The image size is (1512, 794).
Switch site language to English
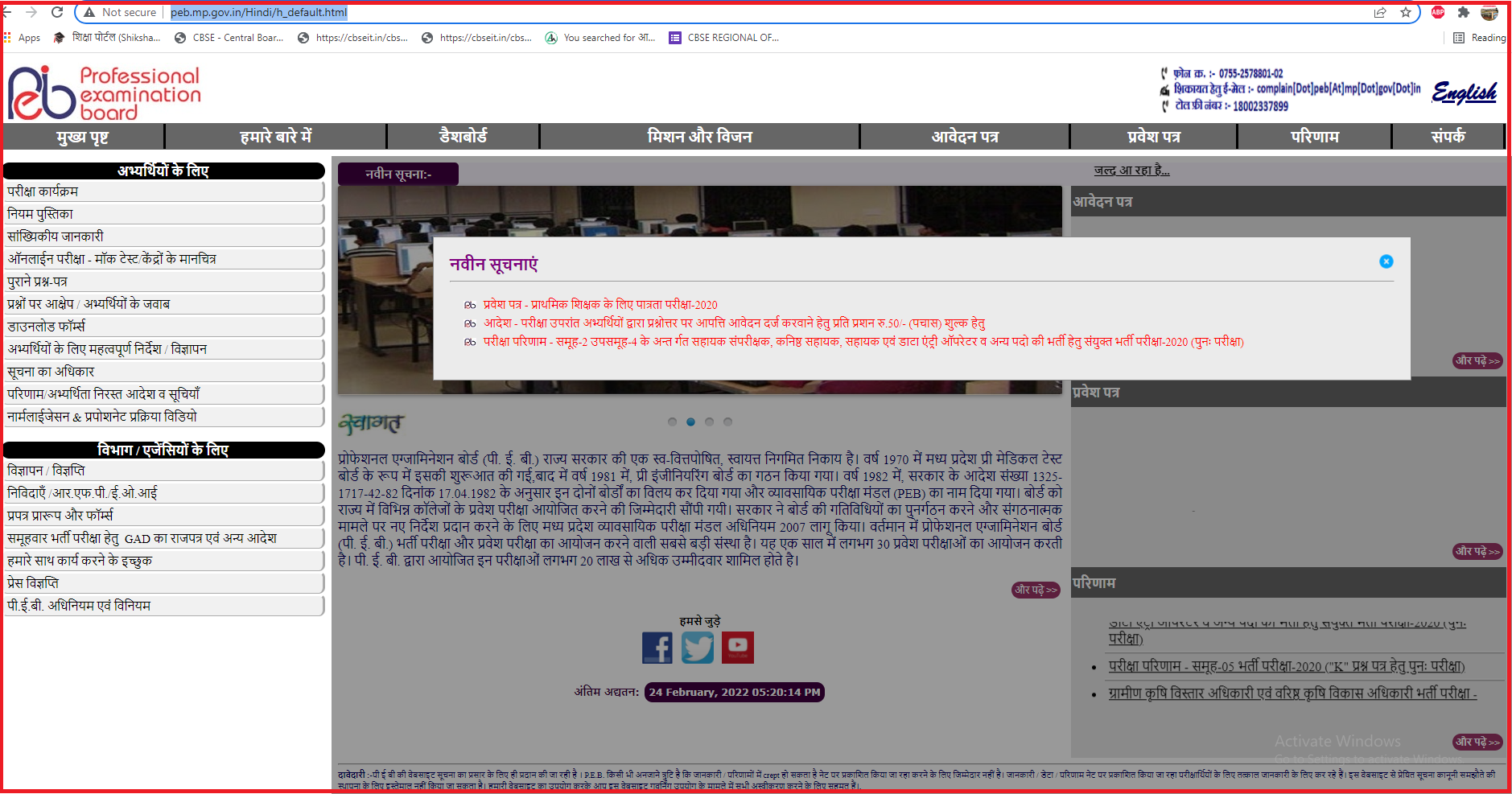(1464, 93)
